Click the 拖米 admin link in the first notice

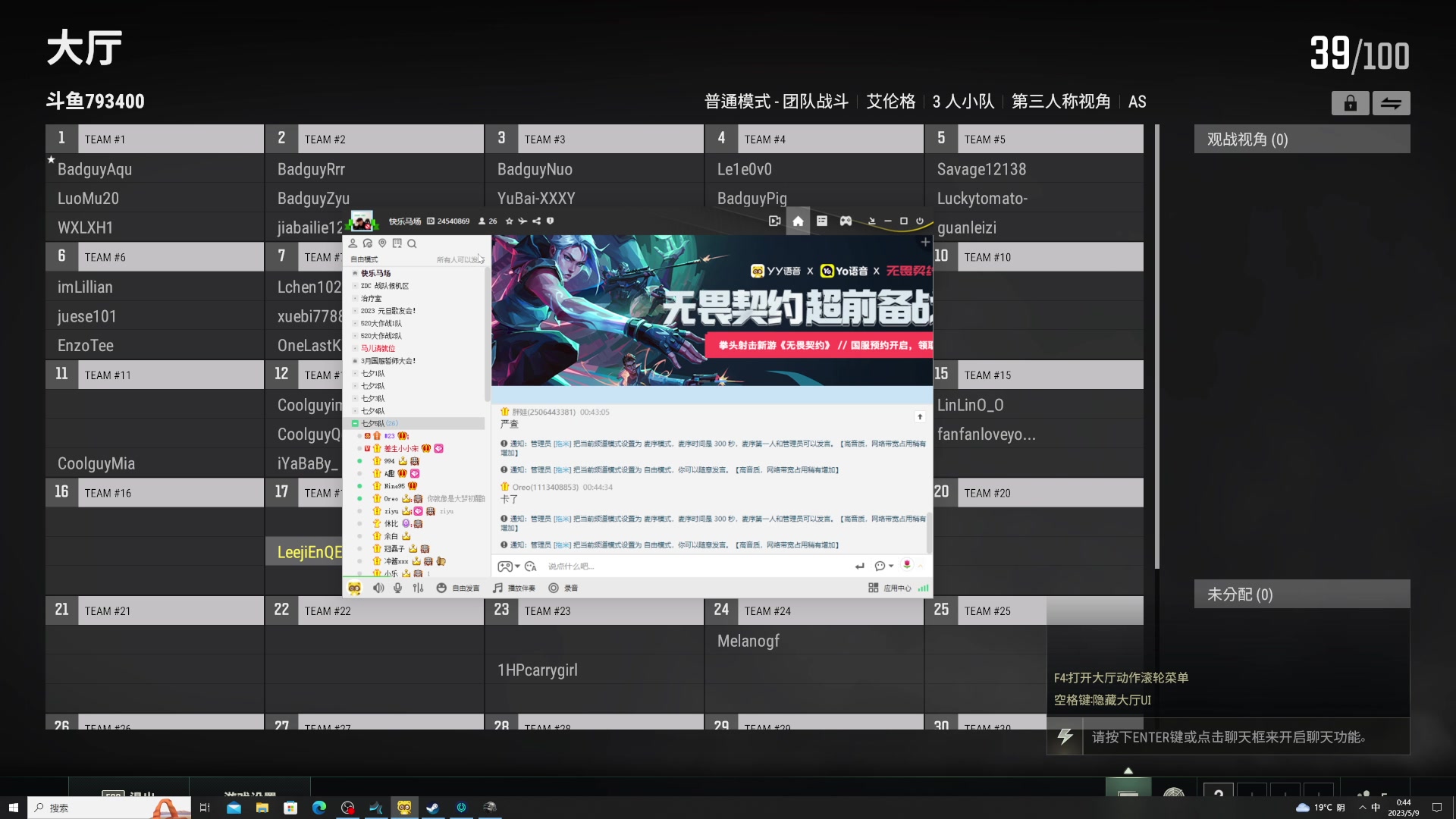click(562, 444)
